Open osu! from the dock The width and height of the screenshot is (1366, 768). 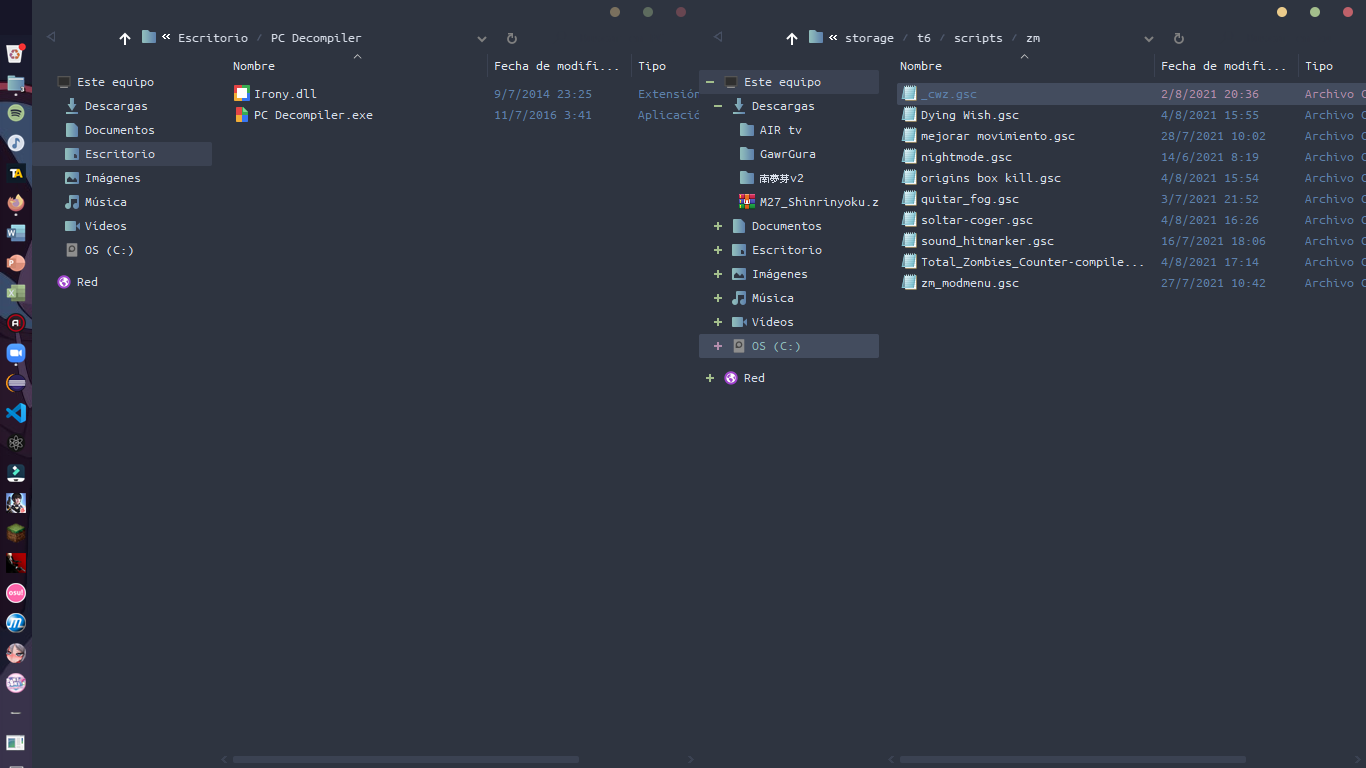click(x=16, y=593)
